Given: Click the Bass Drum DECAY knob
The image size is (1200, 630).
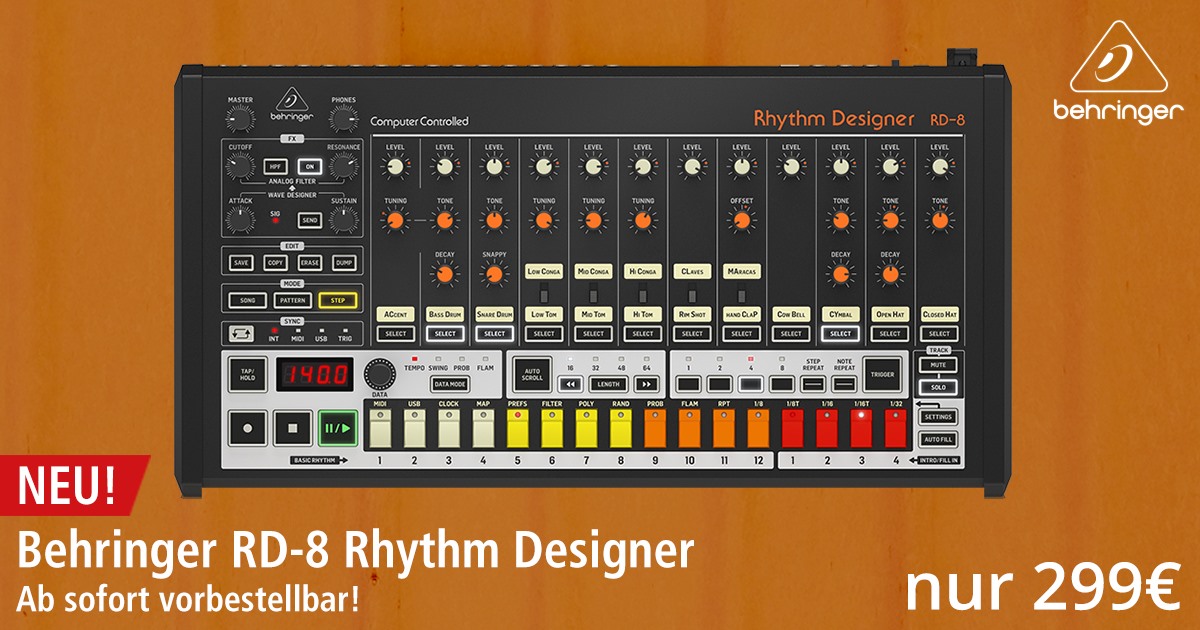Looking at the screenshot, I should (444, 274).
